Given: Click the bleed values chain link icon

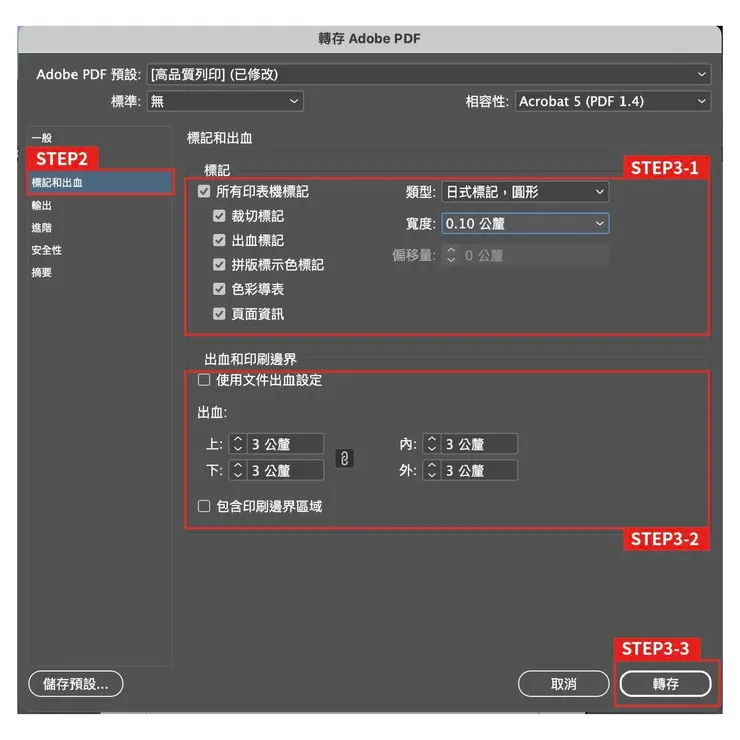Looking at the screenshot, I should pyautogui.click(x=345, y=458).
